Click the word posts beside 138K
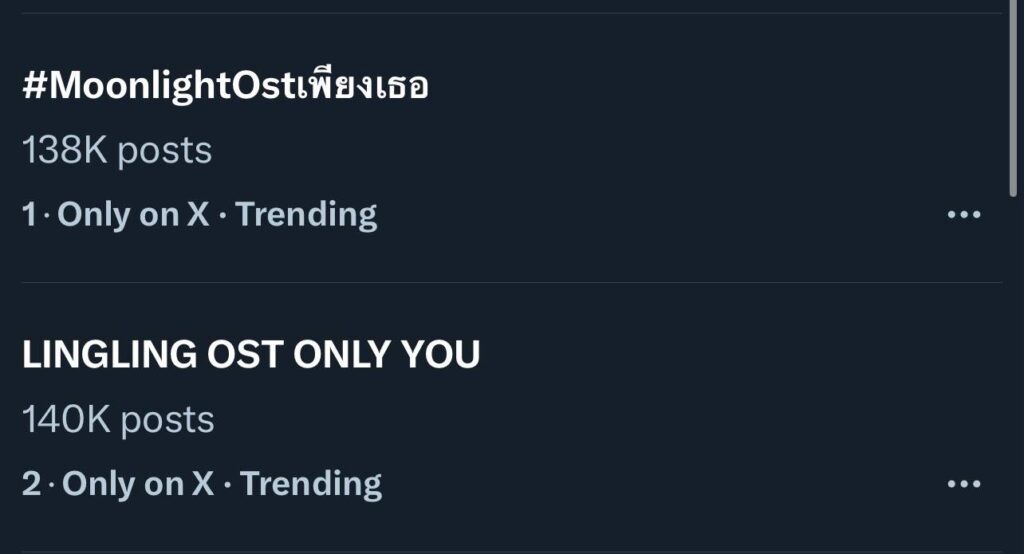Image resolution: width=1024 pixels, height=554 pixels. (x=165, y=151)
